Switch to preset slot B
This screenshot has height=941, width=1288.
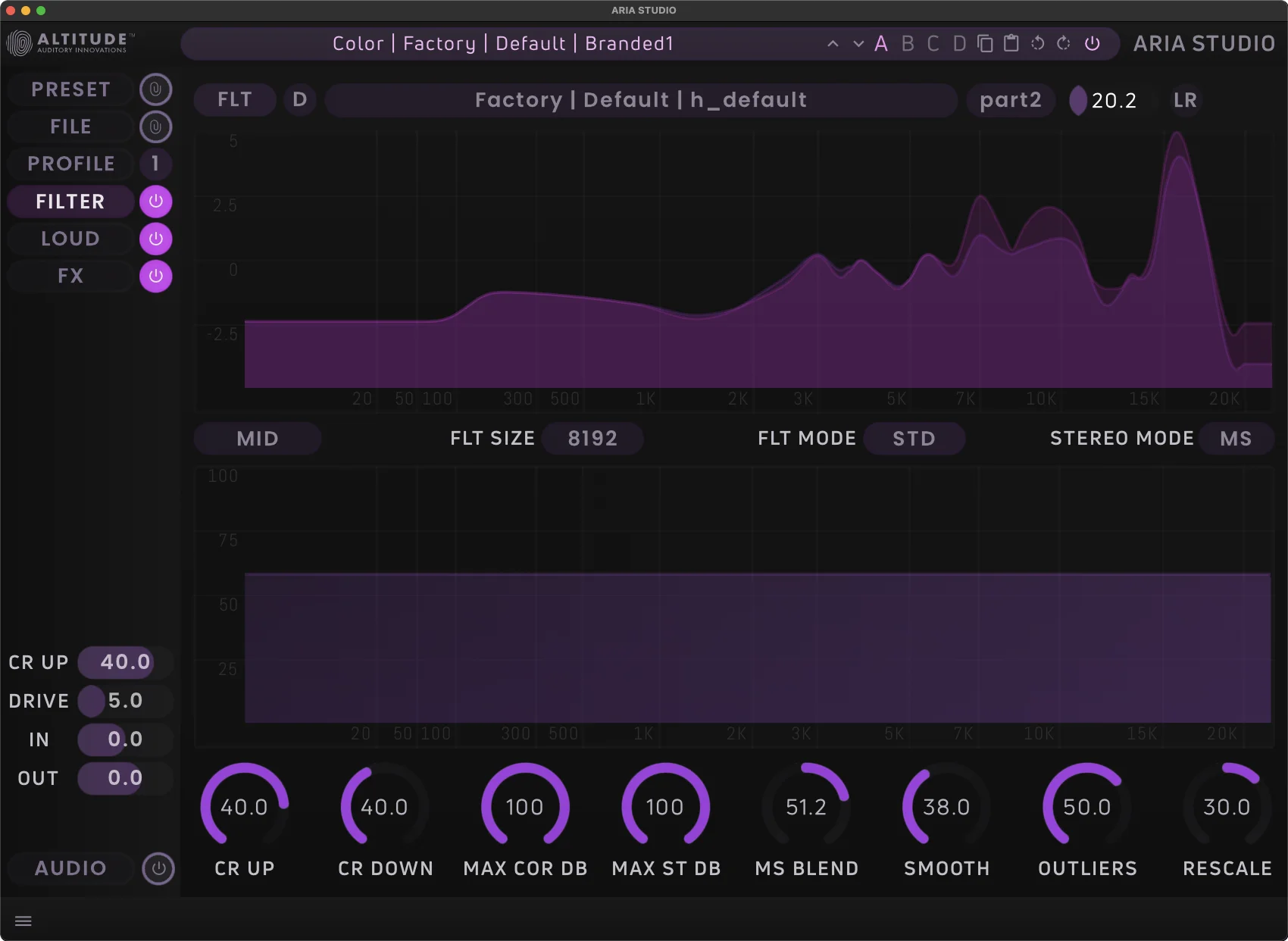(x=907, y=44)
